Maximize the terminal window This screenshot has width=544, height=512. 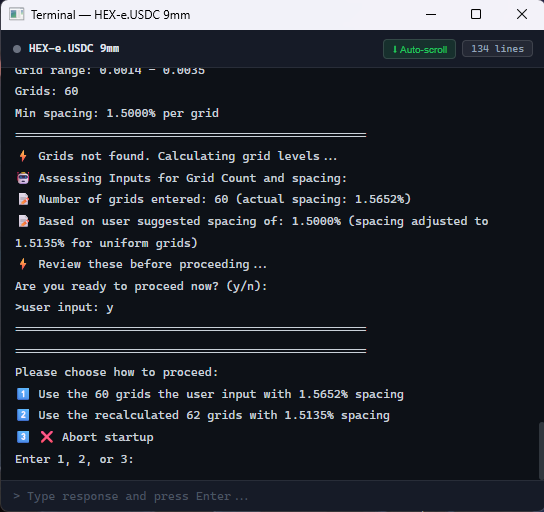point(476,15)
